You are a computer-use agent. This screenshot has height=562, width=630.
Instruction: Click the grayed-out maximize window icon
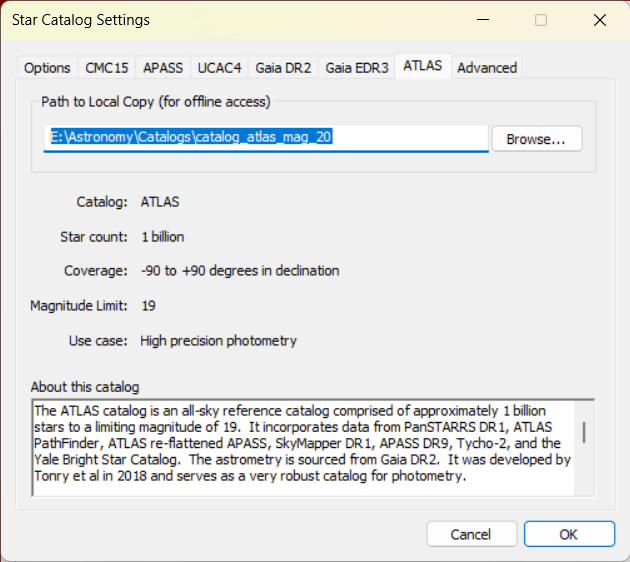click(x=541, y=20)
